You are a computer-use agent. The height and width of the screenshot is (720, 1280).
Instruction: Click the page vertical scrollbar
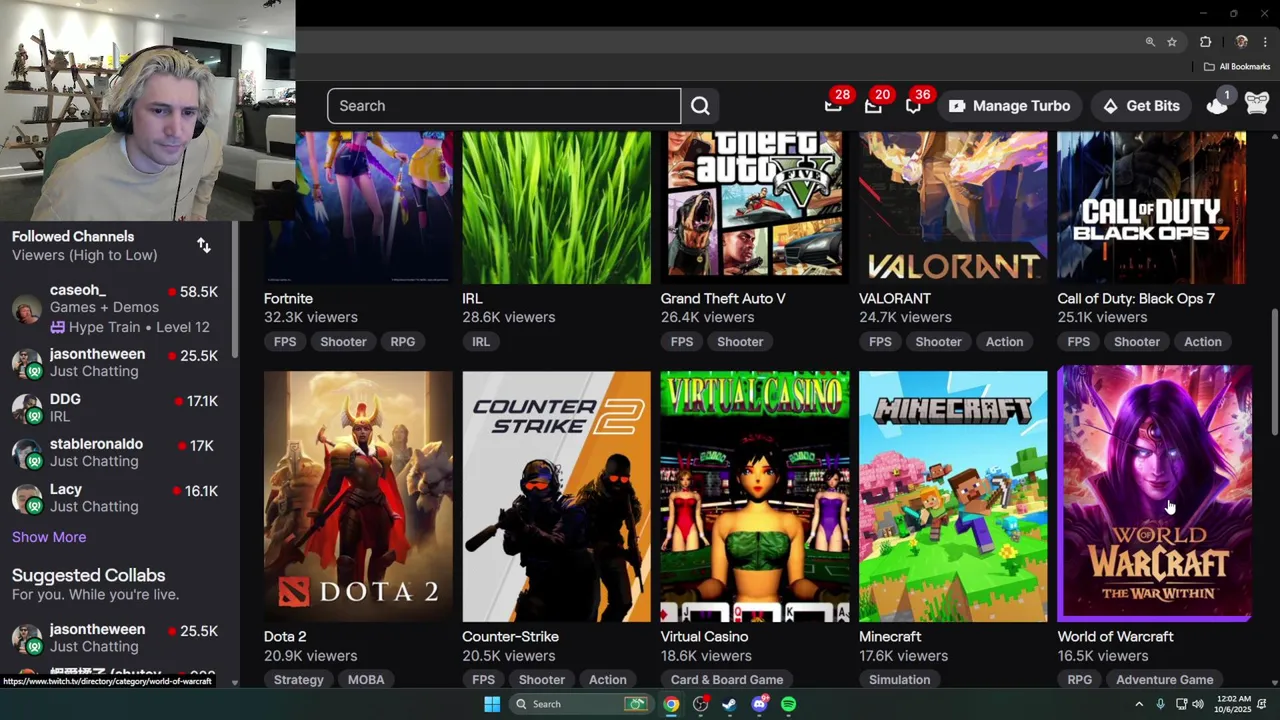[x=1274, y=372]
